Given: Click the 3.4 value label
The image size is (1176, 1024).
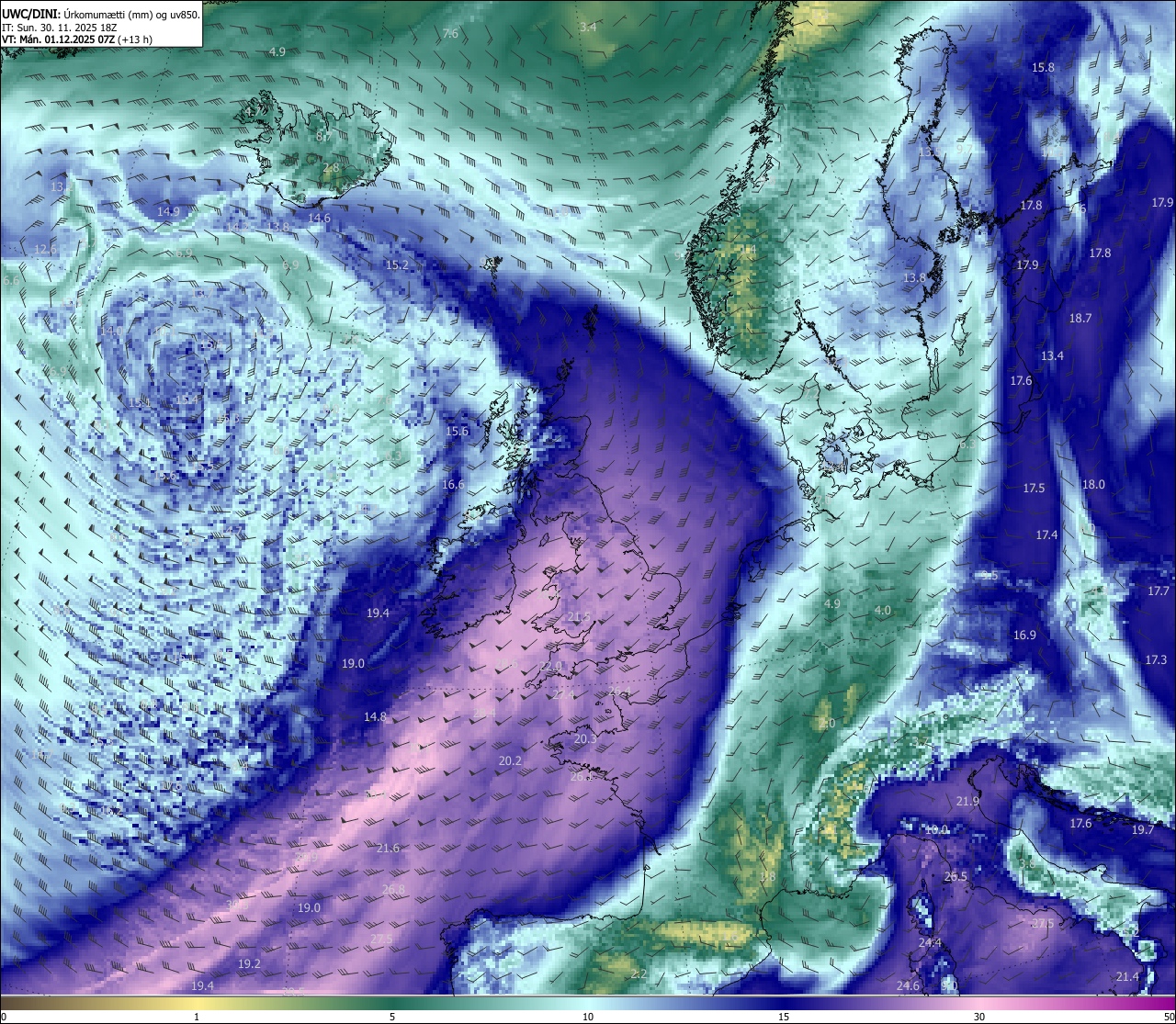Looking at the screenshot, I should (588, 27).
